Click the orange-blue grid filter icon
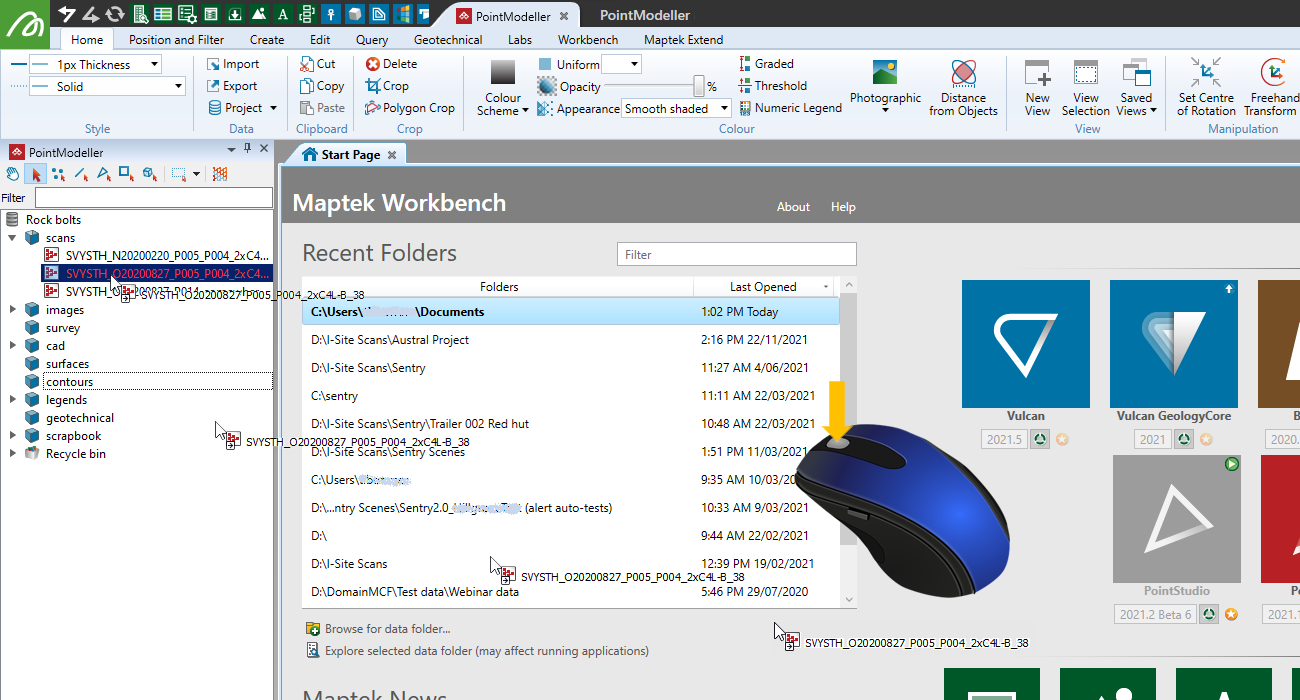Screen dimensions: 1300x700 (x=220, y=174)
